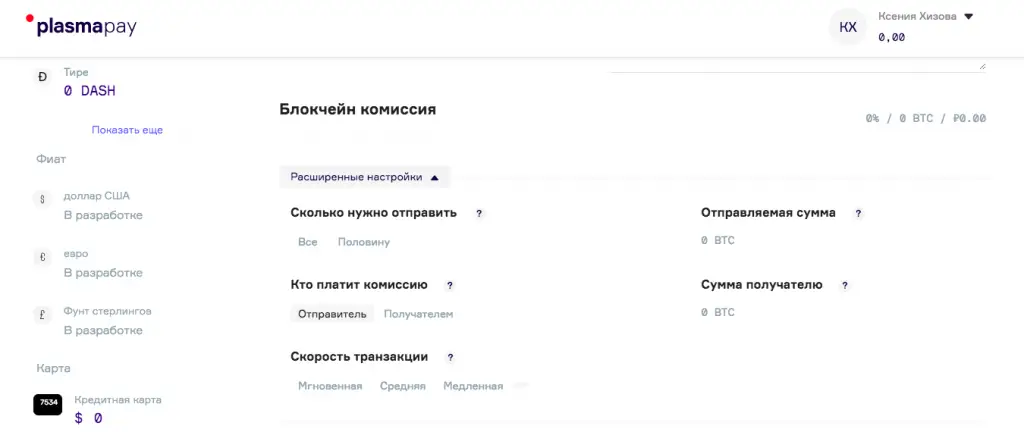This screenshot has width=1024, height=432.
Task: Click the 0,00 balance in header
Action: click(x=891, y=37)
